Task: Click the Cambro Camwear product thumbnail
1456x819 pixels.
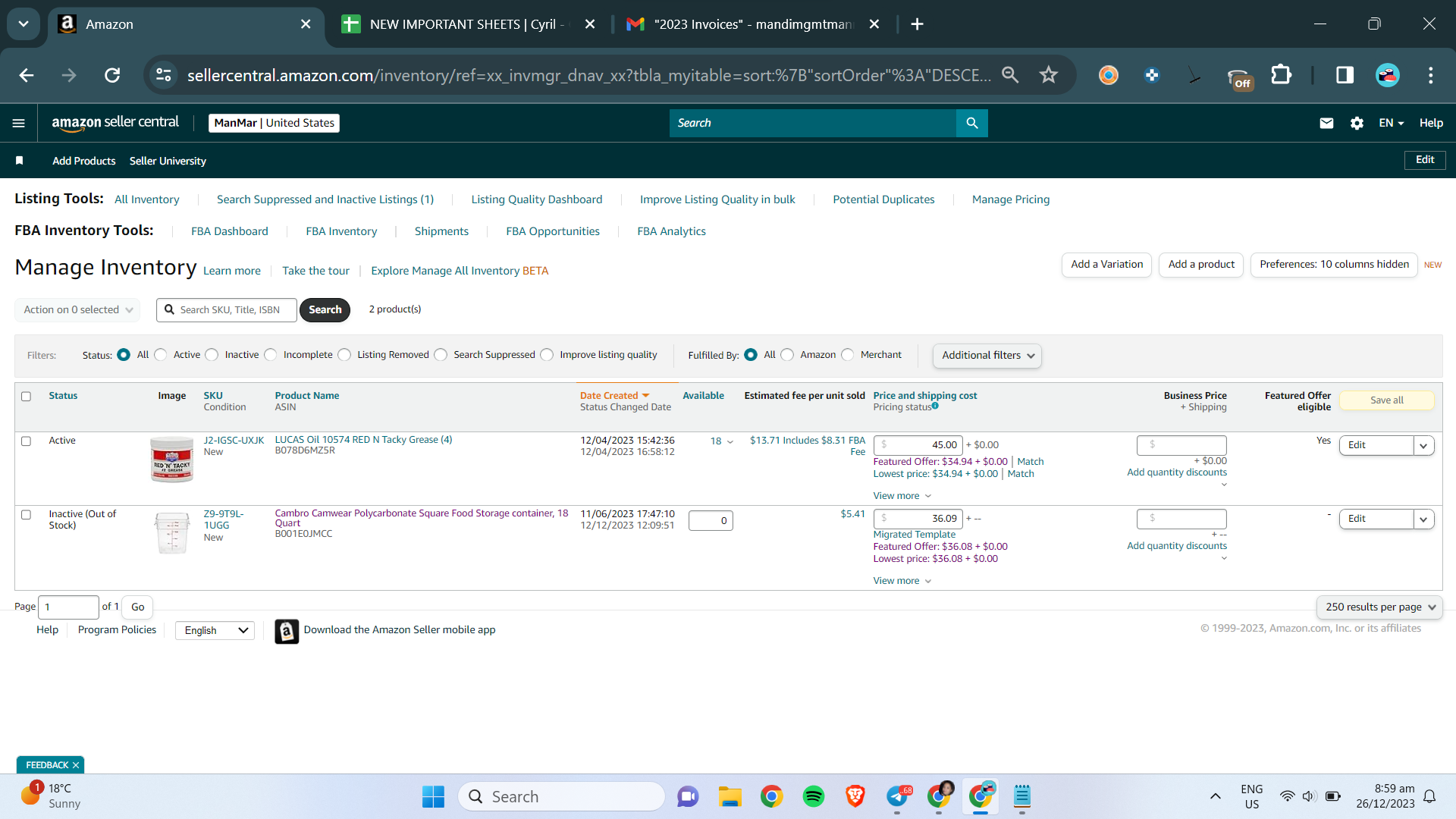Action: (172, 533)
